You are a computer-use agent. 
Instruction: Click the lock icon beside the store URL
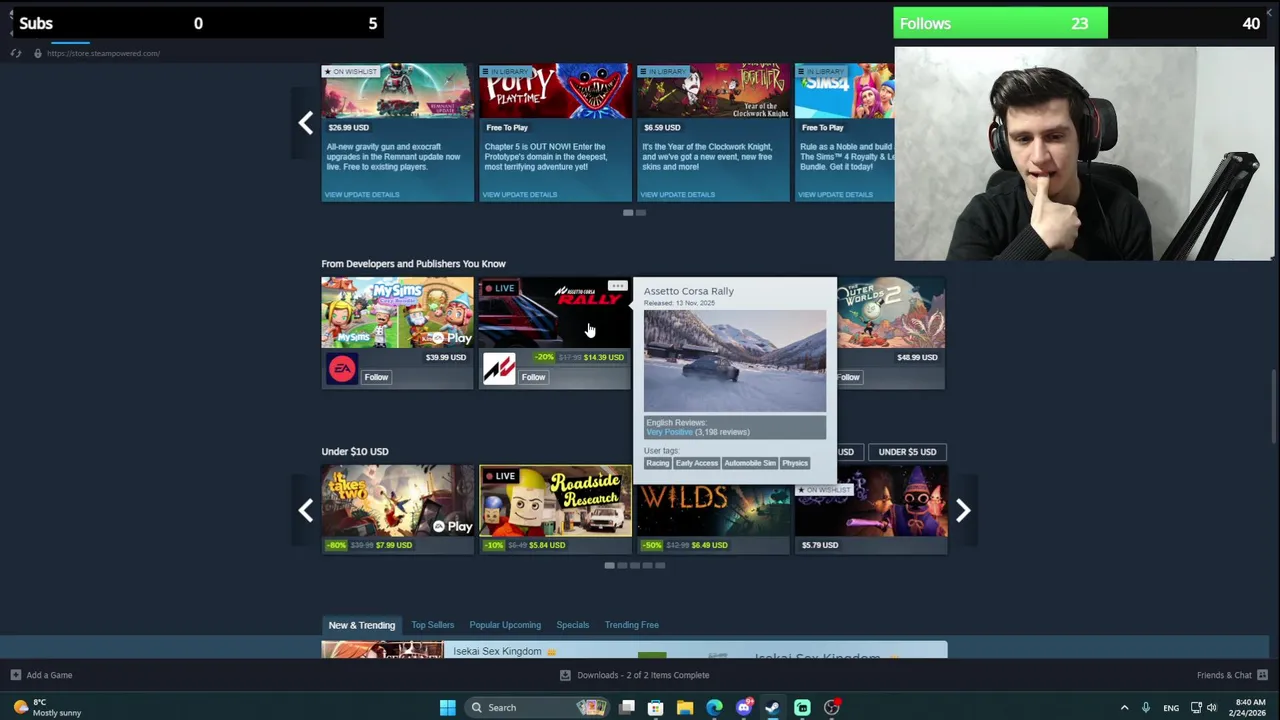coord(38,53)
